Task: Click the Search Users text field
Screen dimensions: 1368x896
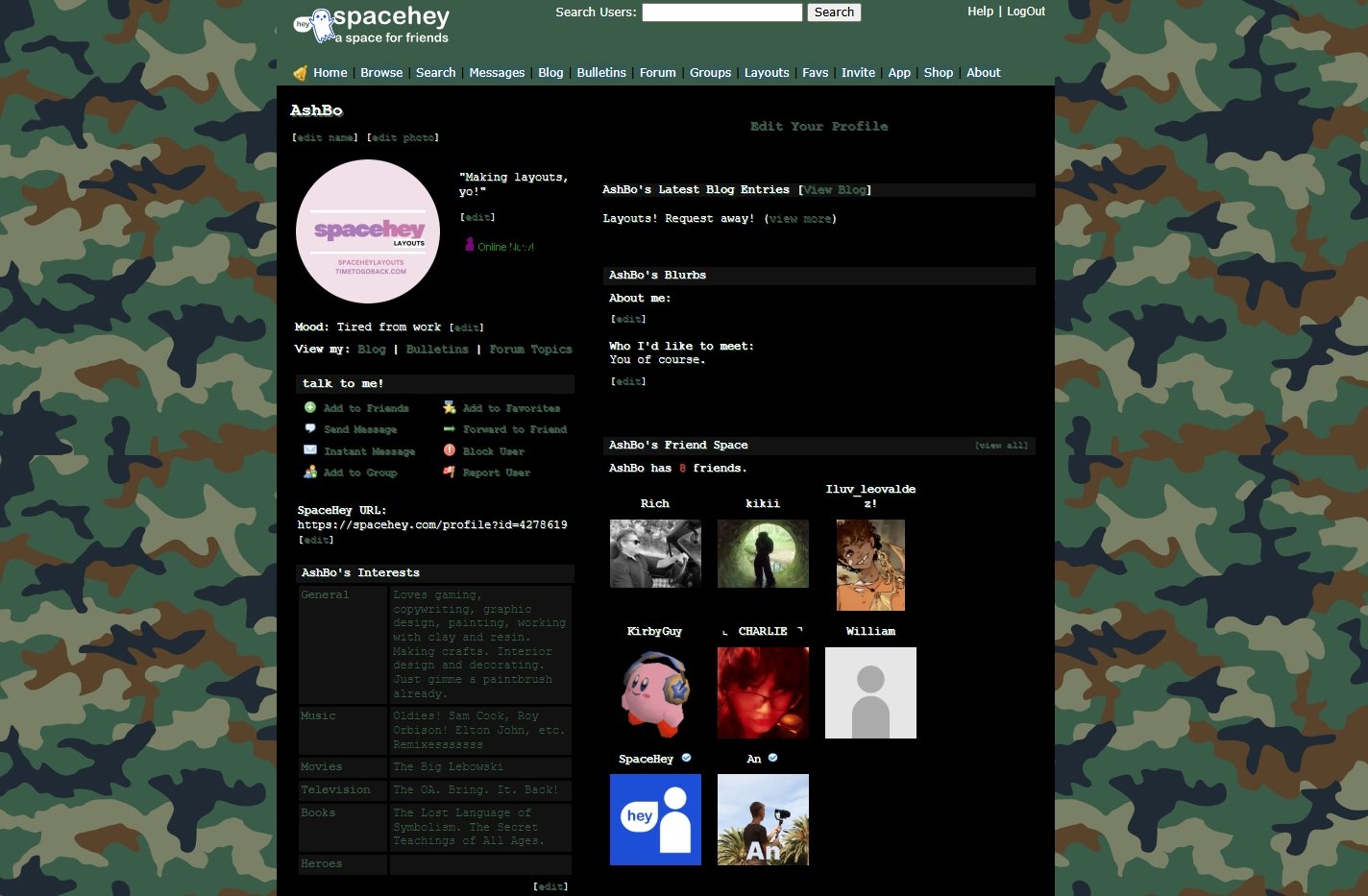Action: tap(721, 12)
